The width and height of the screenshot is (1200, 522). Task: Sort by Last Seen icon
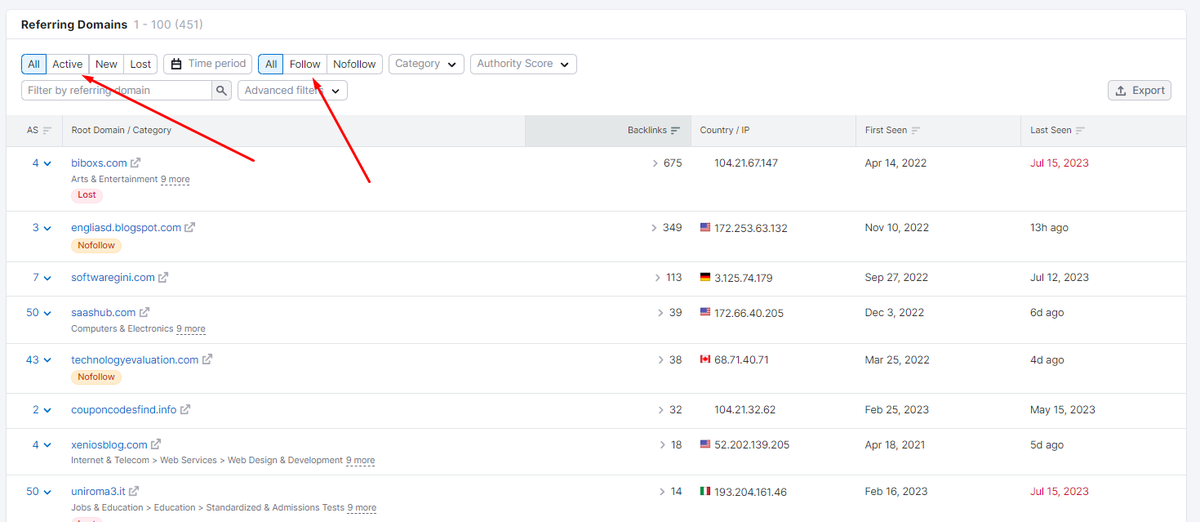coord(1080,130)
